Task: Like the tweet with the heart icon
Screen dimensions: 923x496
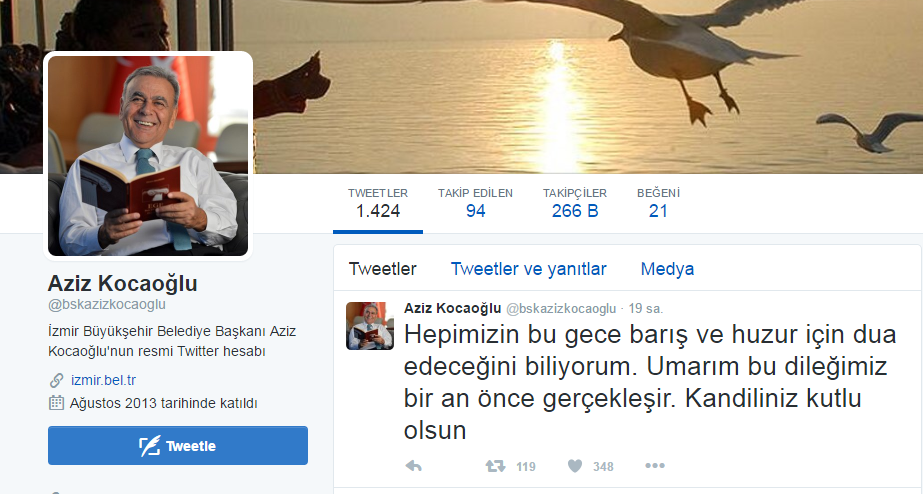Action: click(575, 466)
